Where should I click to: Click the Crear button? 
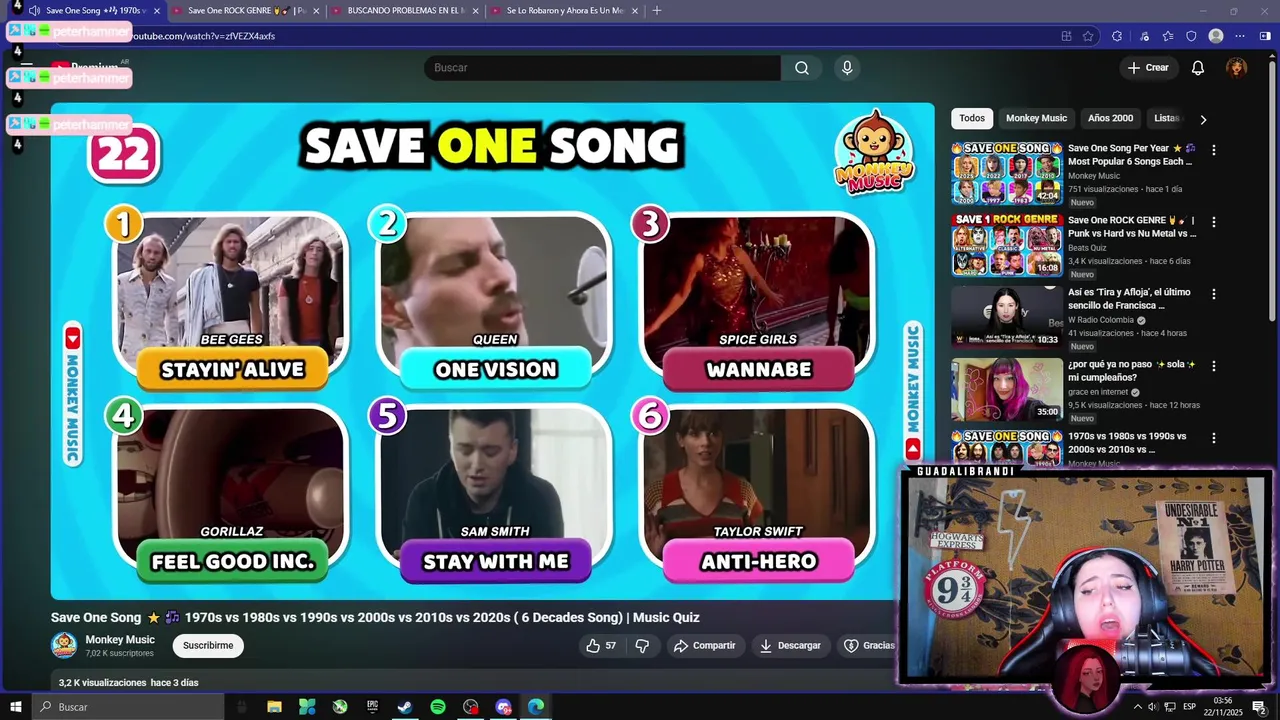(1148, 68)
